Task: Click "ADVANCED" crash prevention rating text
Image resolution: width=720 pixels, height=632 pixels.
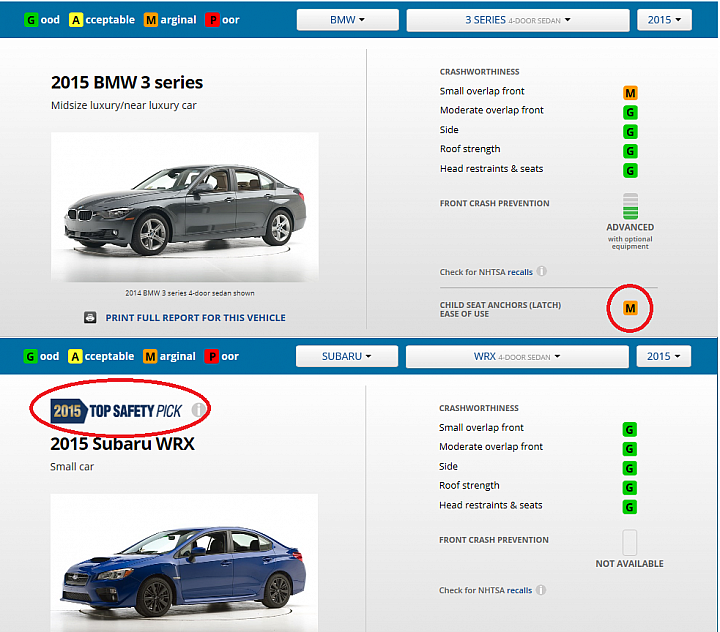Action: 630,227
